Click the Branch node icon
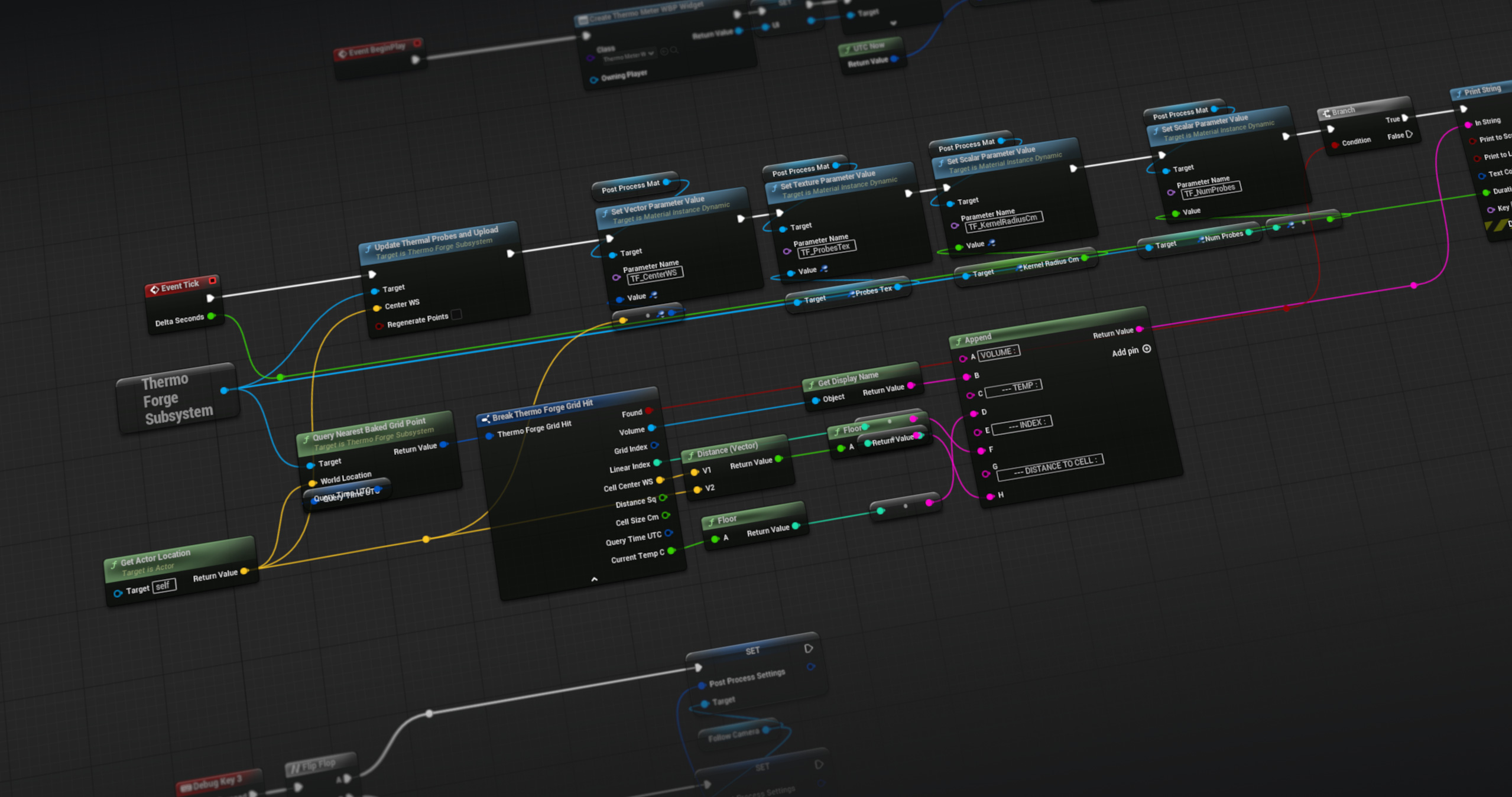The width and height of the screenshot is (1512, 797). click(x=1326, y=113)
